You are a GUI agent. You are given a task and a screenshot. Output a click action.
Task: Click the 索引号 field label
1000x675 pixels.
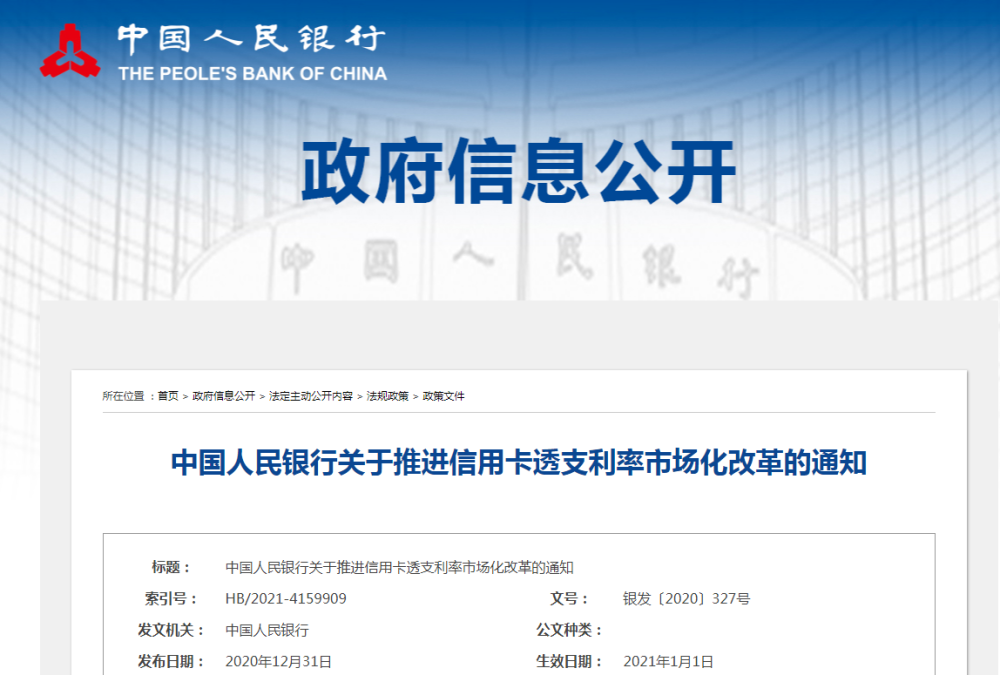166,599
